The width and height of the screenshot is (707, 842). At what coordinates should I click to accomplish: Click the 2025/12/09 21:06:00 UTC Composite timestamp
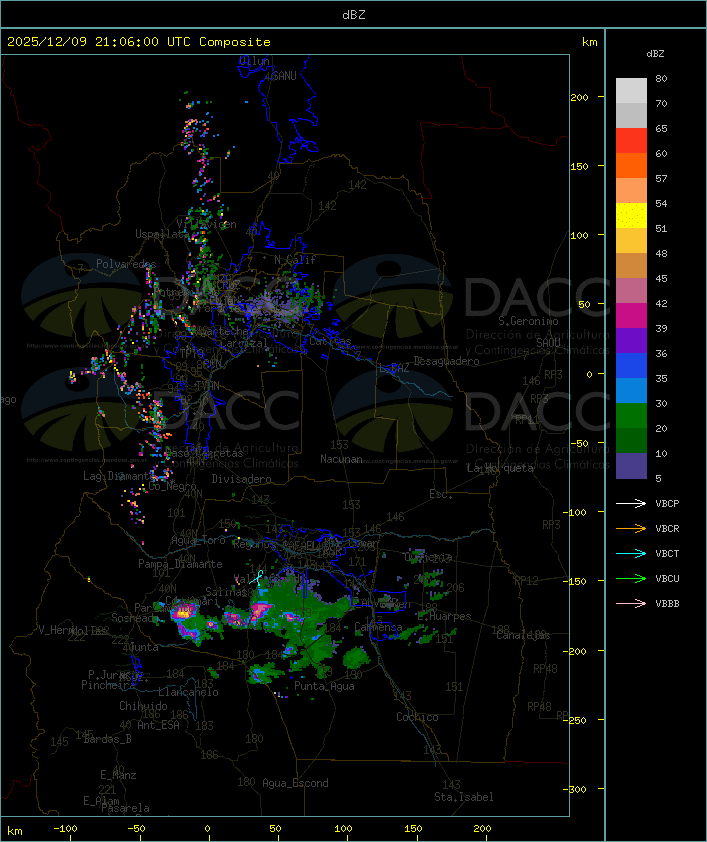click(139, 42)
